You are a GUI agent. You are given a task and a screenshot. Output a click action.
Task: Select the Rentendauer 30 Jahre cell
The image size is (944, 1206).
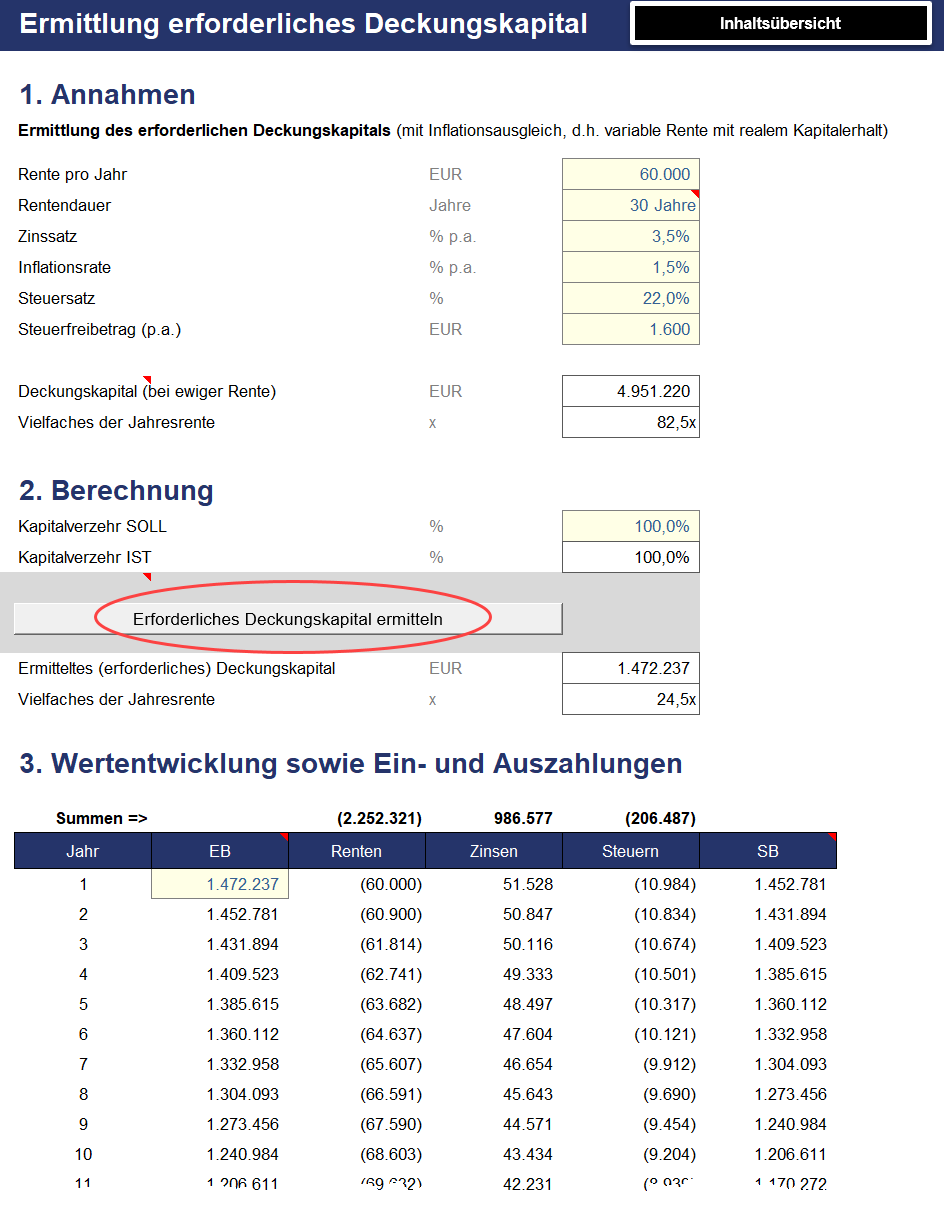click(631, 205)
